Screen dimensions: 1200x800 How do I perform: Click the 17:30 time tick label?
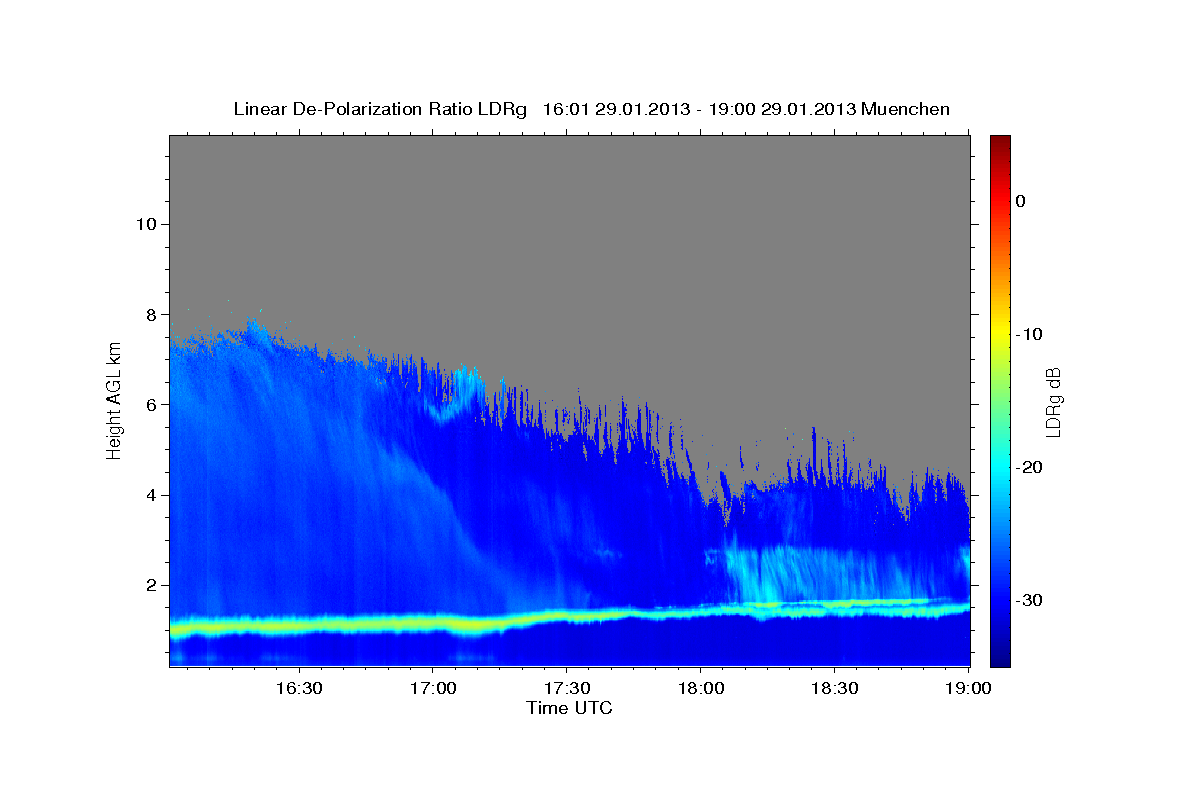coord(567,688)
